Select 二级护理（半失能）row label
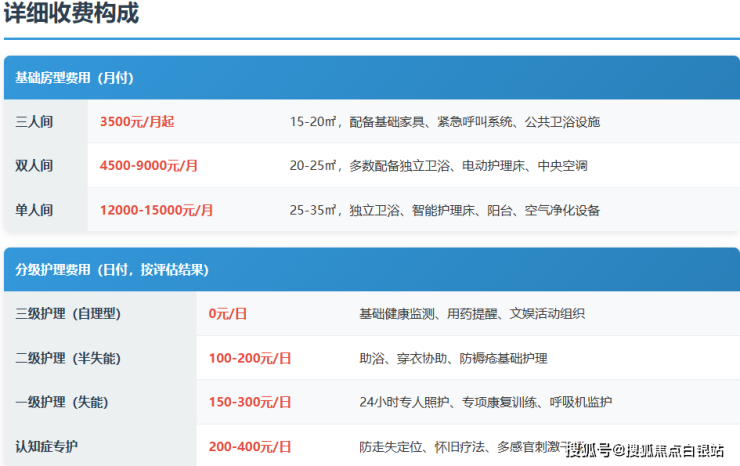This screenshot has width=740, height=466. 68,358
